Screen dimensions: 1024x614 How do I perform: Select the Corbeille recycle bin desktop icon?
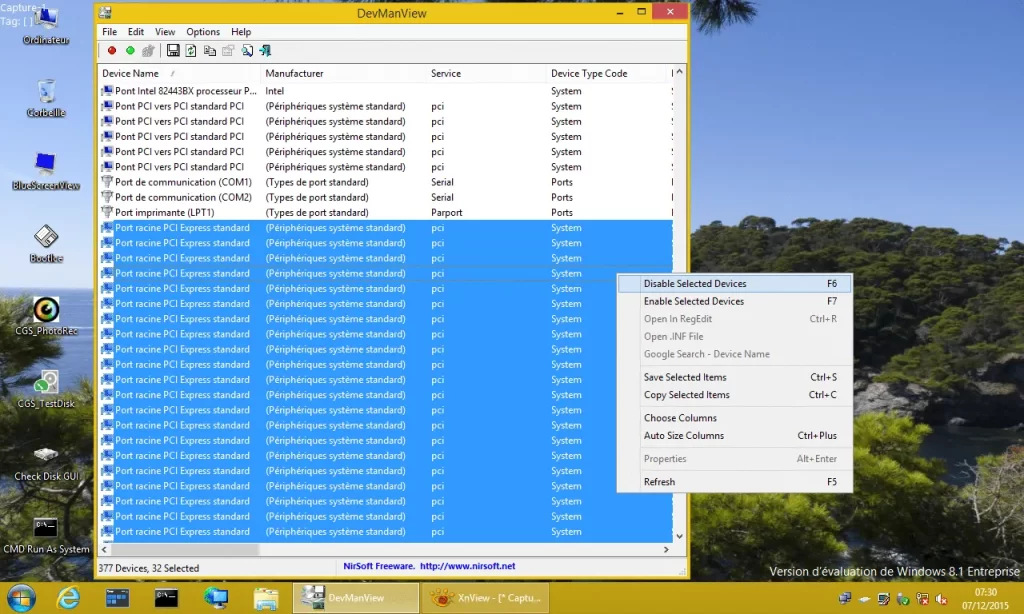coord(46,98)
